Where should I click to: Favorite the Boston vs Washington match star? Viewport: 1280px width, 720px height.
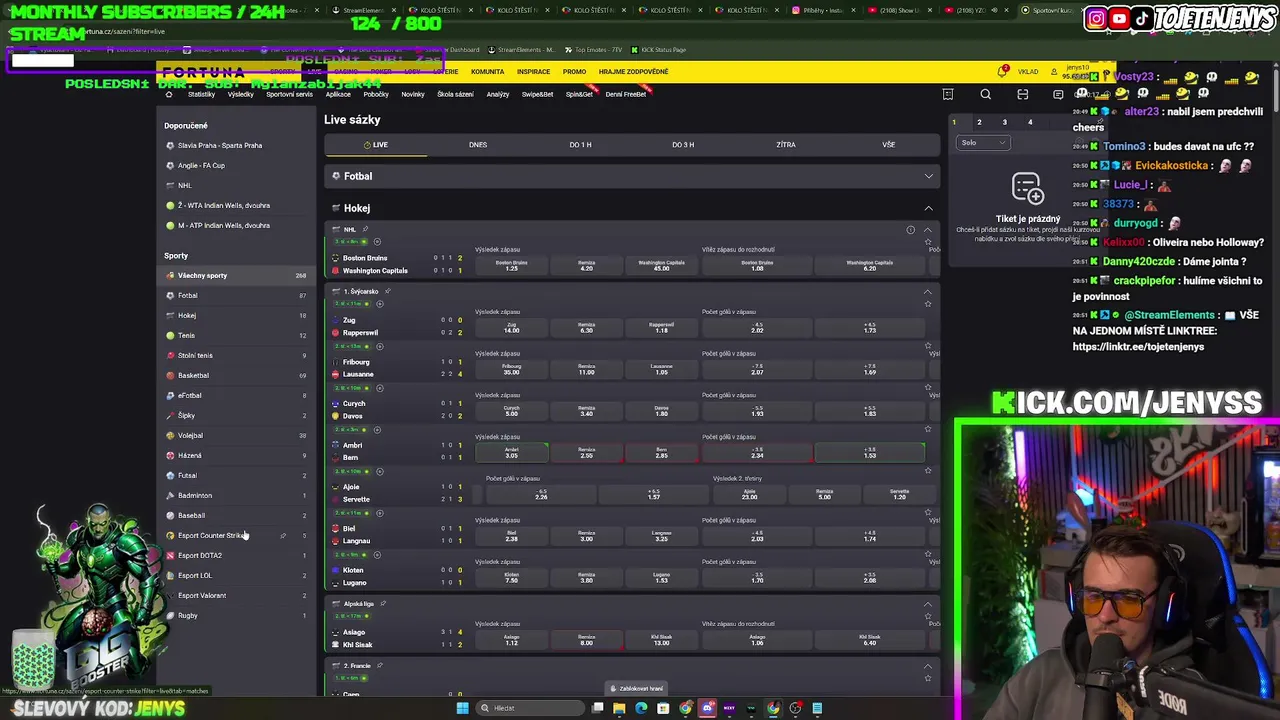click(x=928, y=241)
